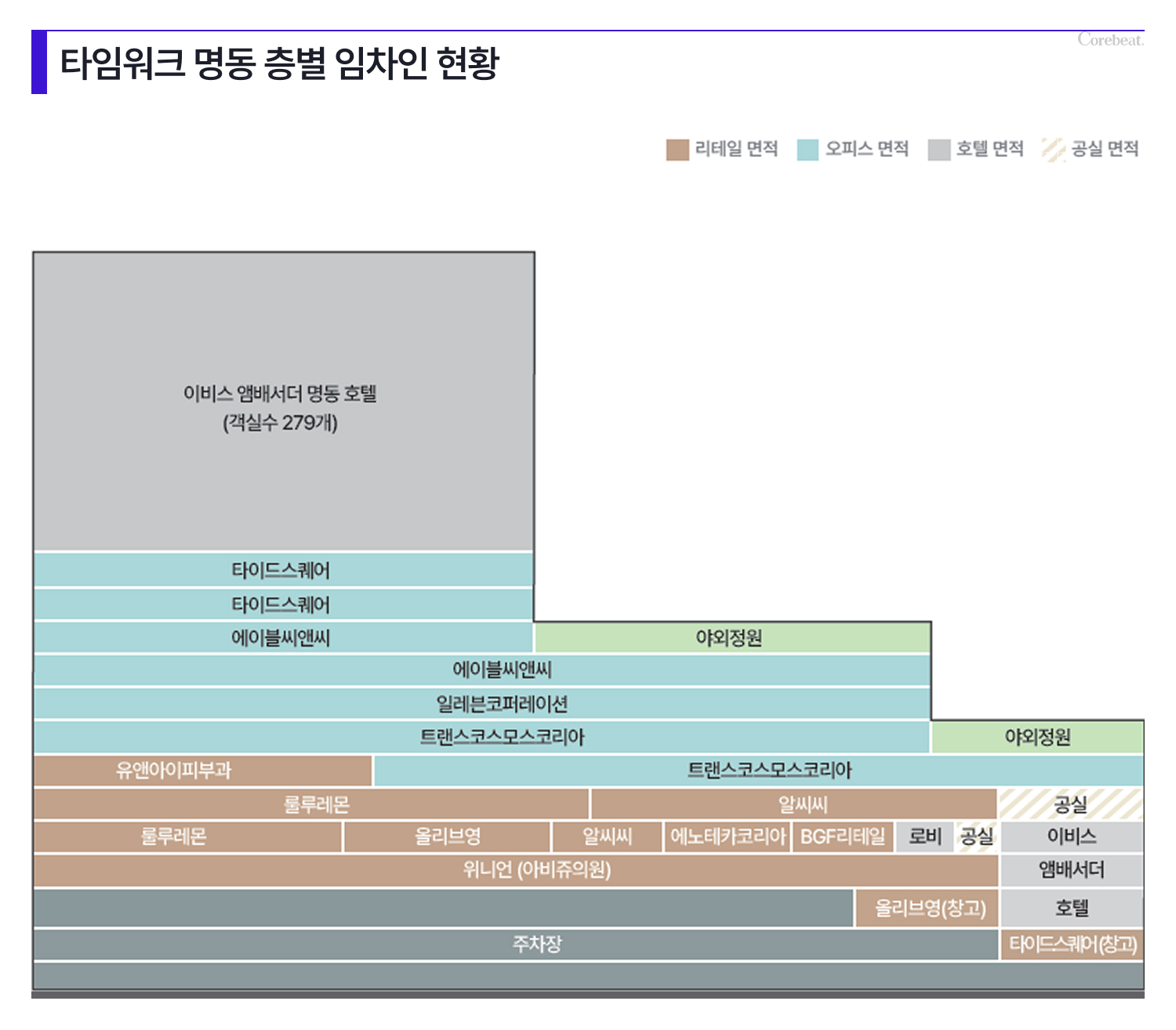Select the 일레븐코퍼레이션 floor
The width and height of the screenshot is (1176, 1030).
pyautogui.click(x=482, y=704)
